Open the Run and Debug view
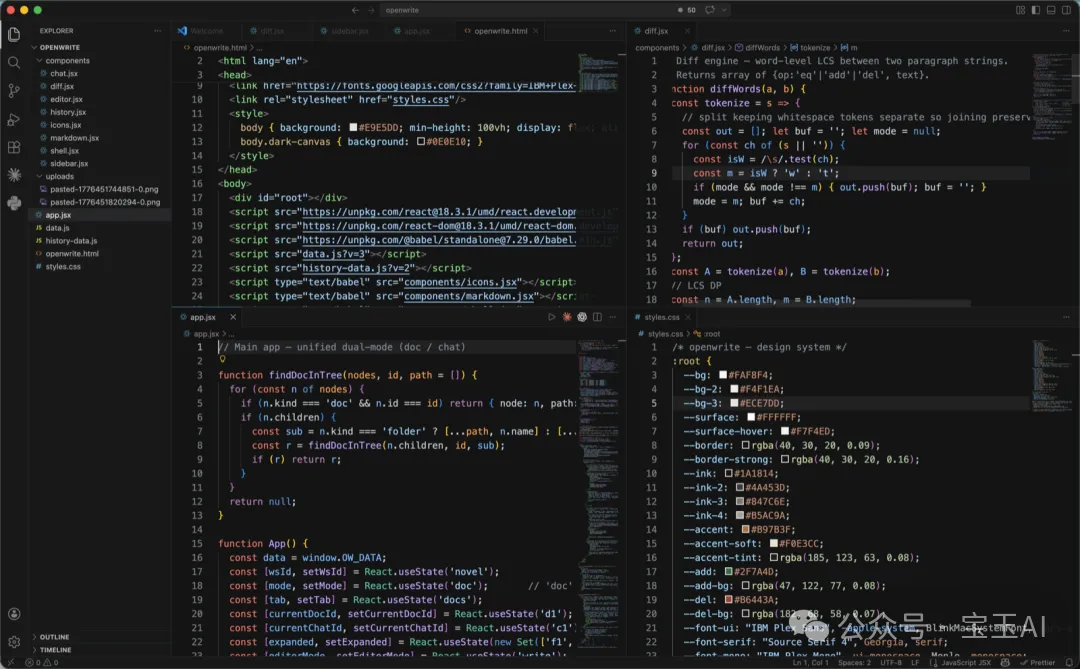Image resolution: width=1080 pixels, height=669 pixels. [14, 119]
